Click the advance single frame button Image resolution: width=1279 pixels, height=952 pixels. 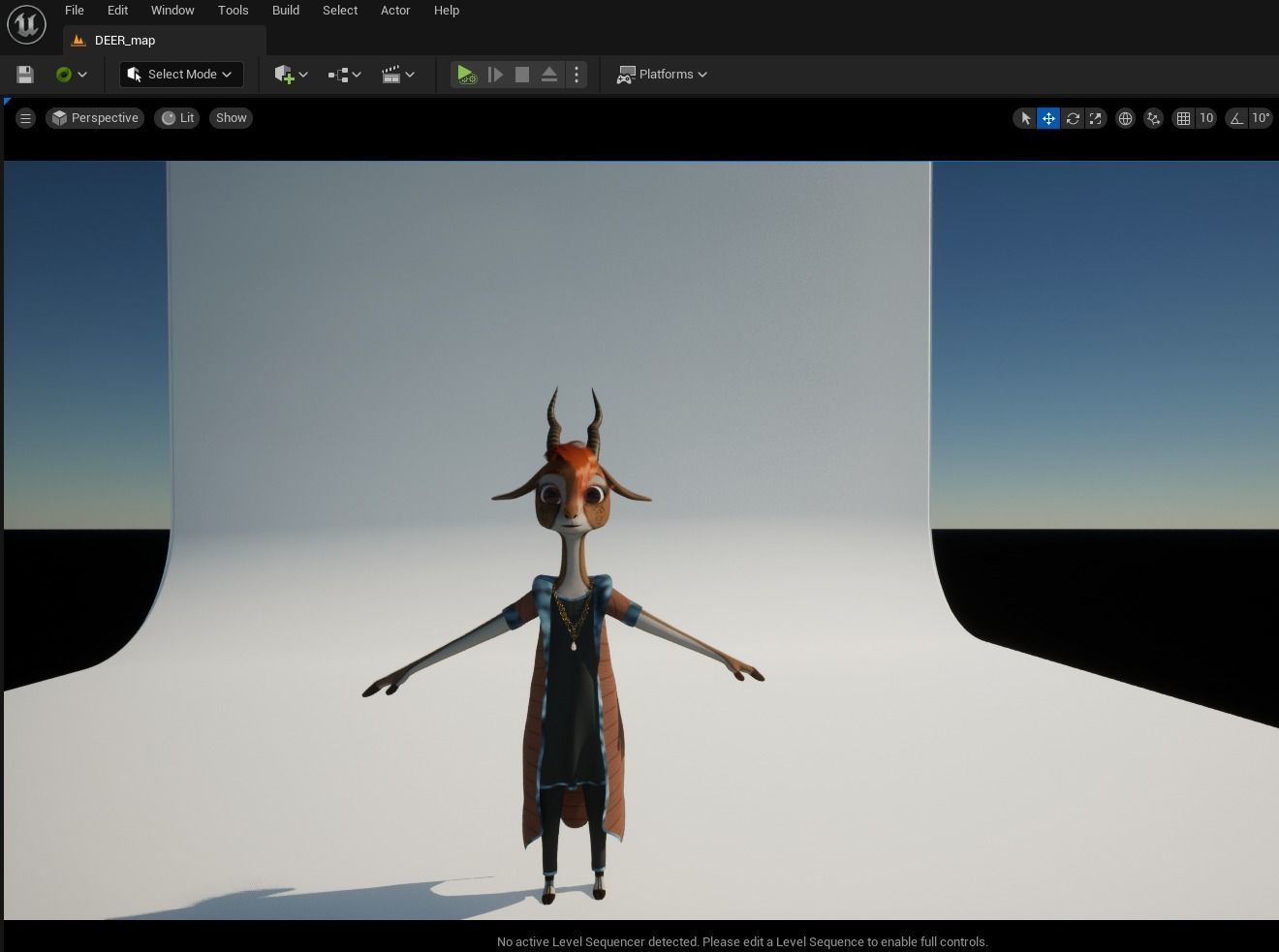click(x=495, y=75)
